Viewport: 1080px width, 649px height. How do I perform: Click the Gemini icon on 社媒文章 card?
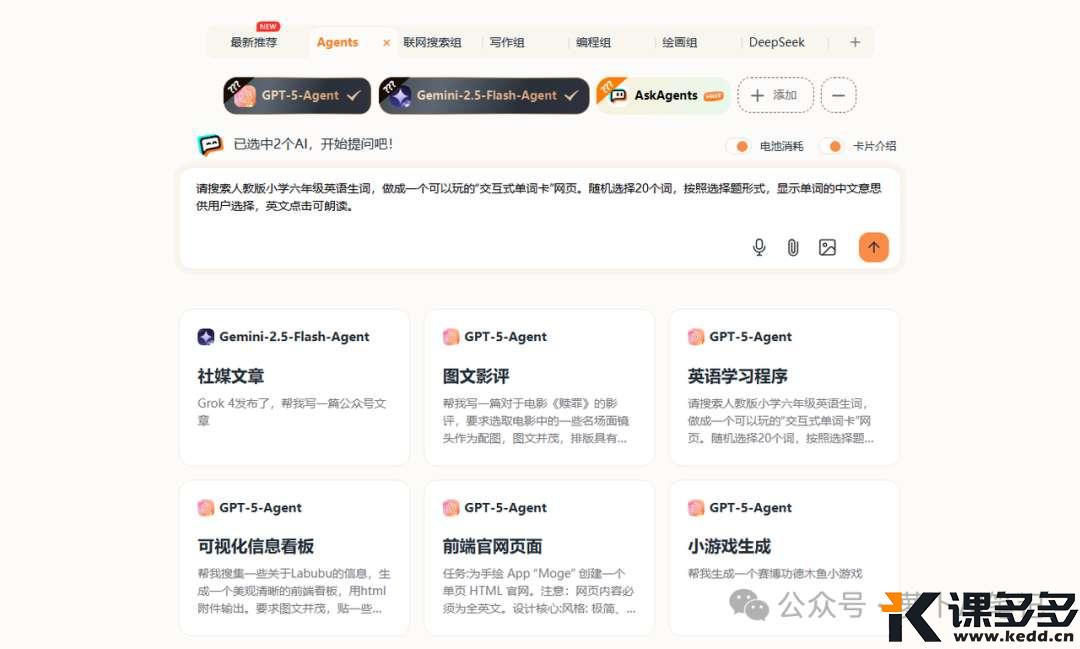[205, 336]
